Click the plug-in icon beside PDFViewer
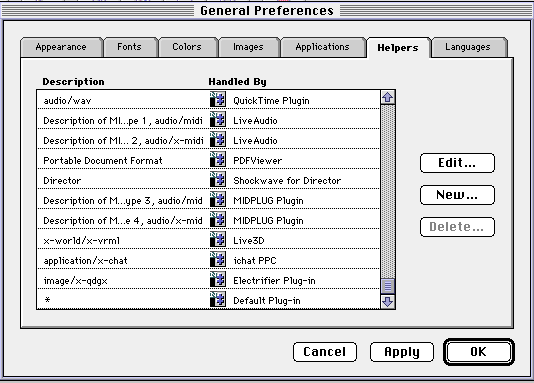 [218, 159]
